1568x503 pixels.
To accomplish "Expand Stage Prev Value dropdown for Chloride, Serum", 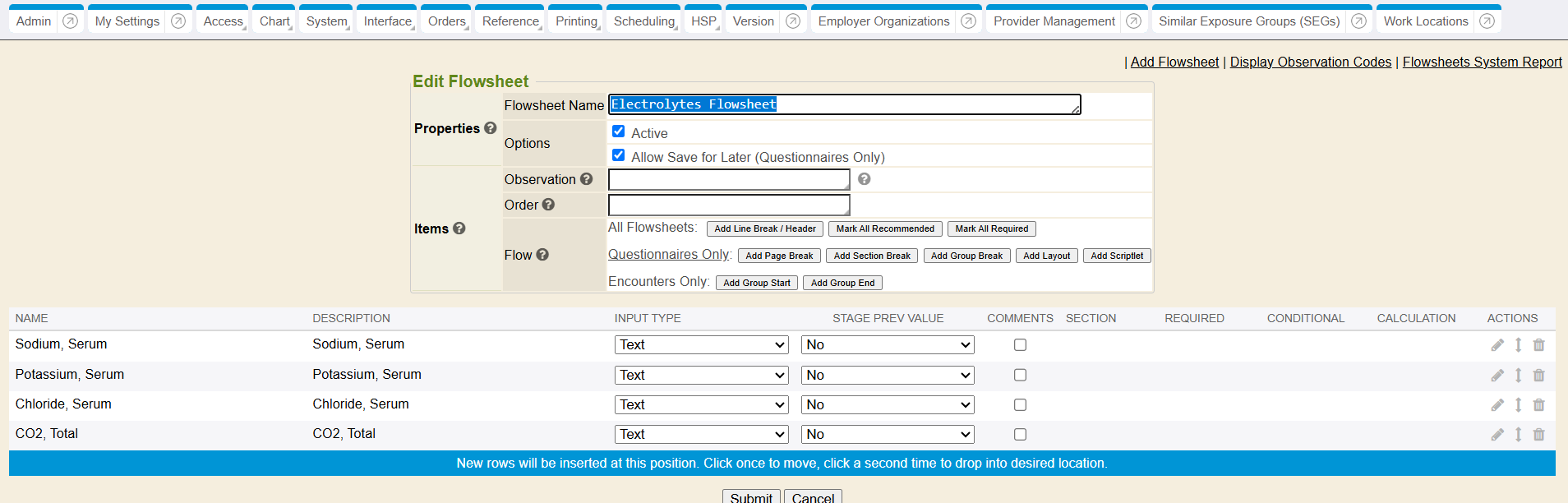I will pyautogui.click(x=887, y=404).
